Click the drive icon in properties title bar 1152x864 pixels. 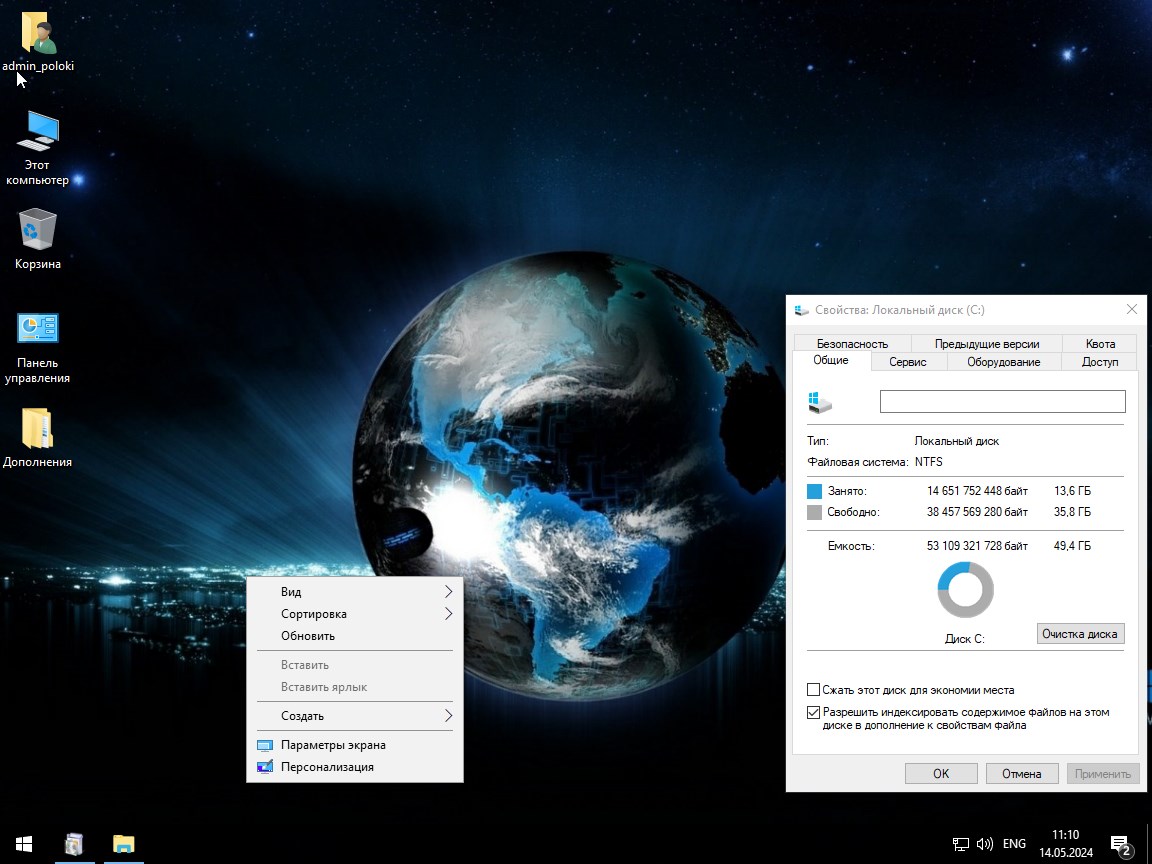click(x=802, y=310)
